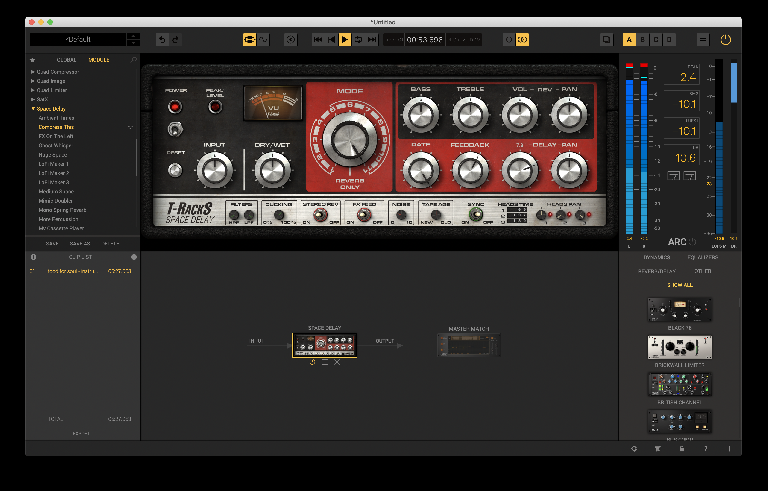
Task: Toggle the Space Delay power switch
Action: coord(175,129)
